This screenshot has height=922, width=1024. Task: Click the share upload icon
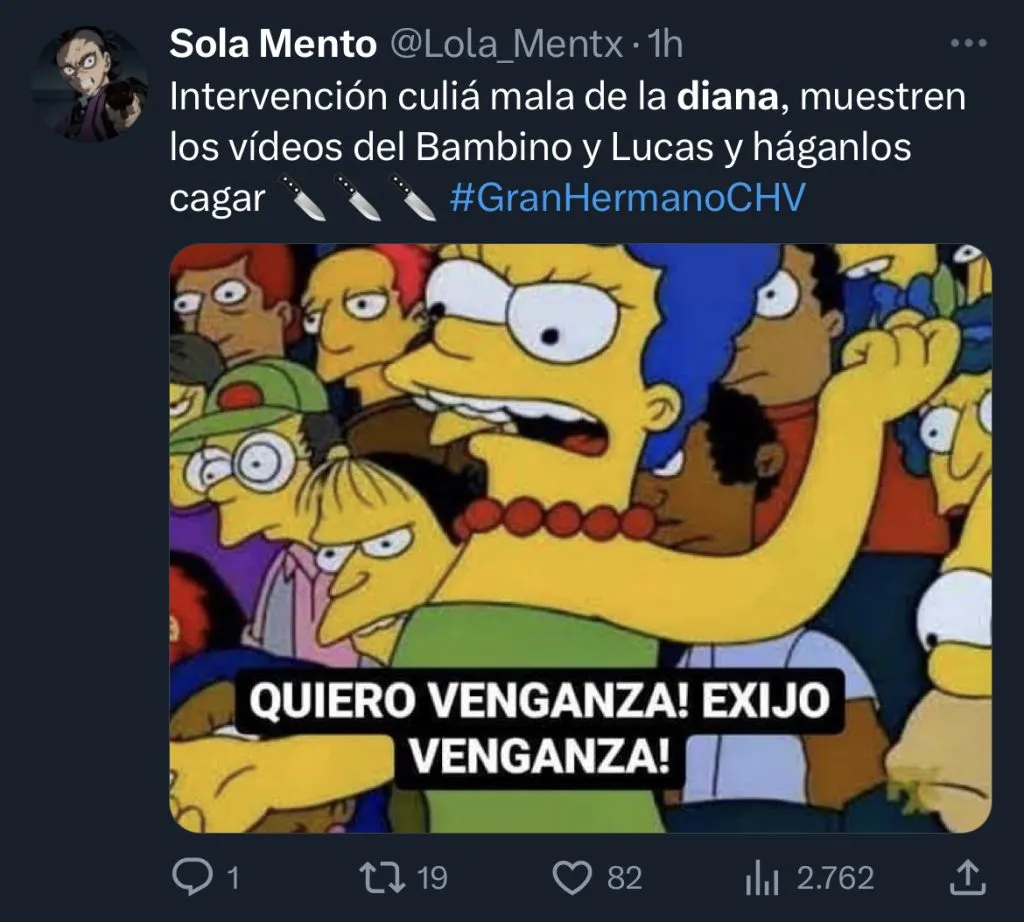[967, 876]
